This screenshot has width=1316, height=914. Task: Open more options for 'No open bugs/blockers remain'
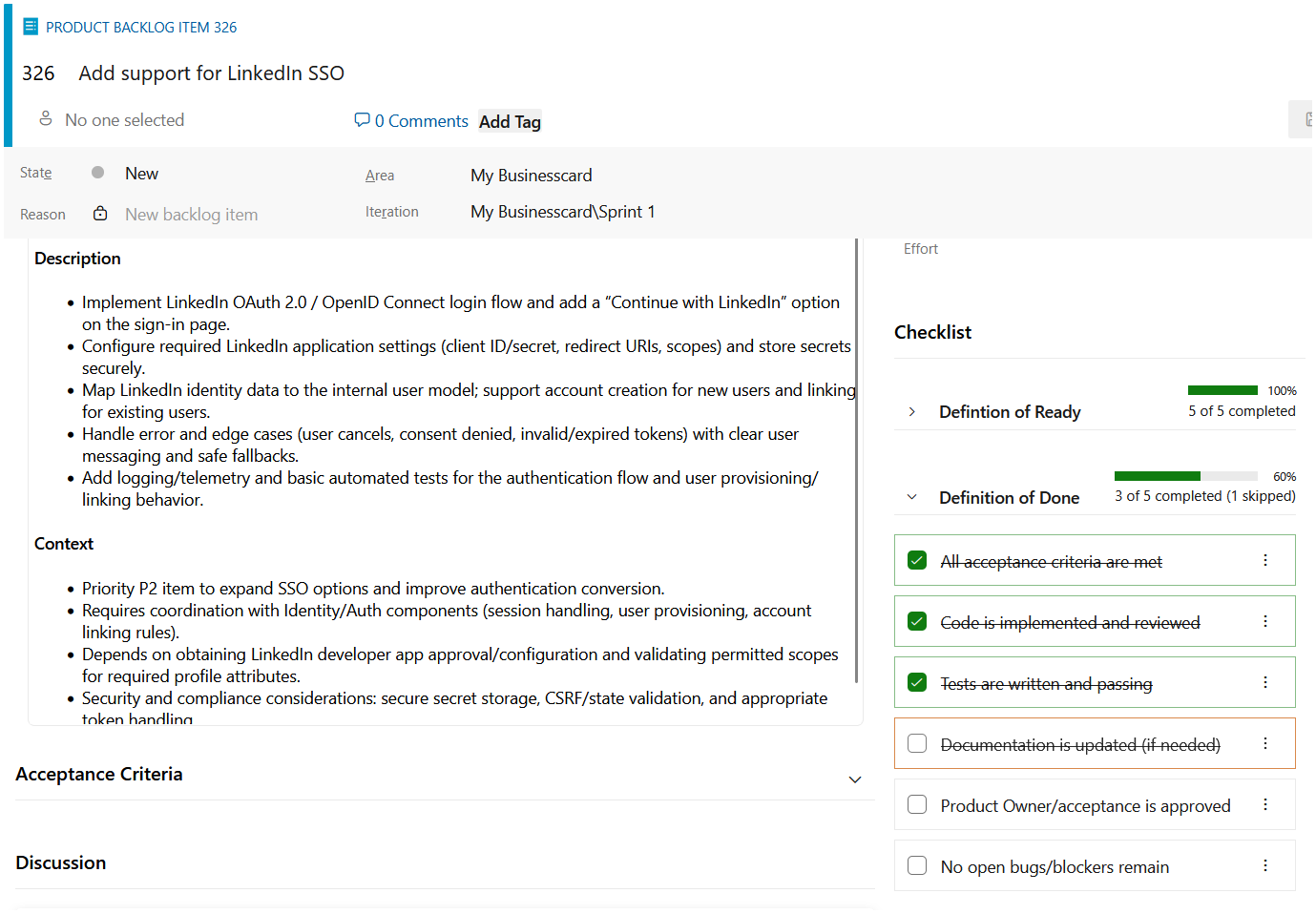1265,865
